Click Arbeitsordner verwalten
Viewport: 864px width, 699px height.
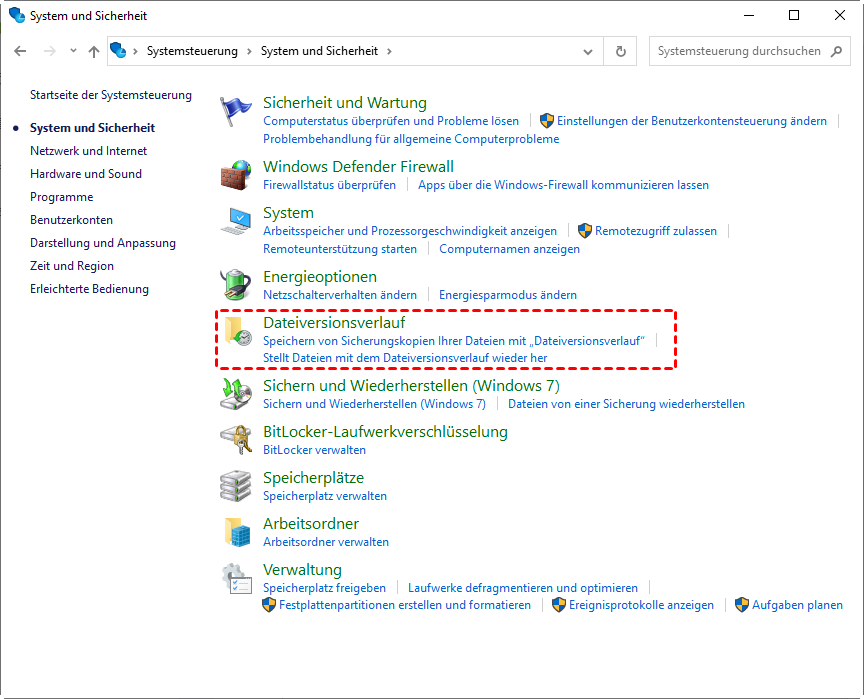point(326,542)
